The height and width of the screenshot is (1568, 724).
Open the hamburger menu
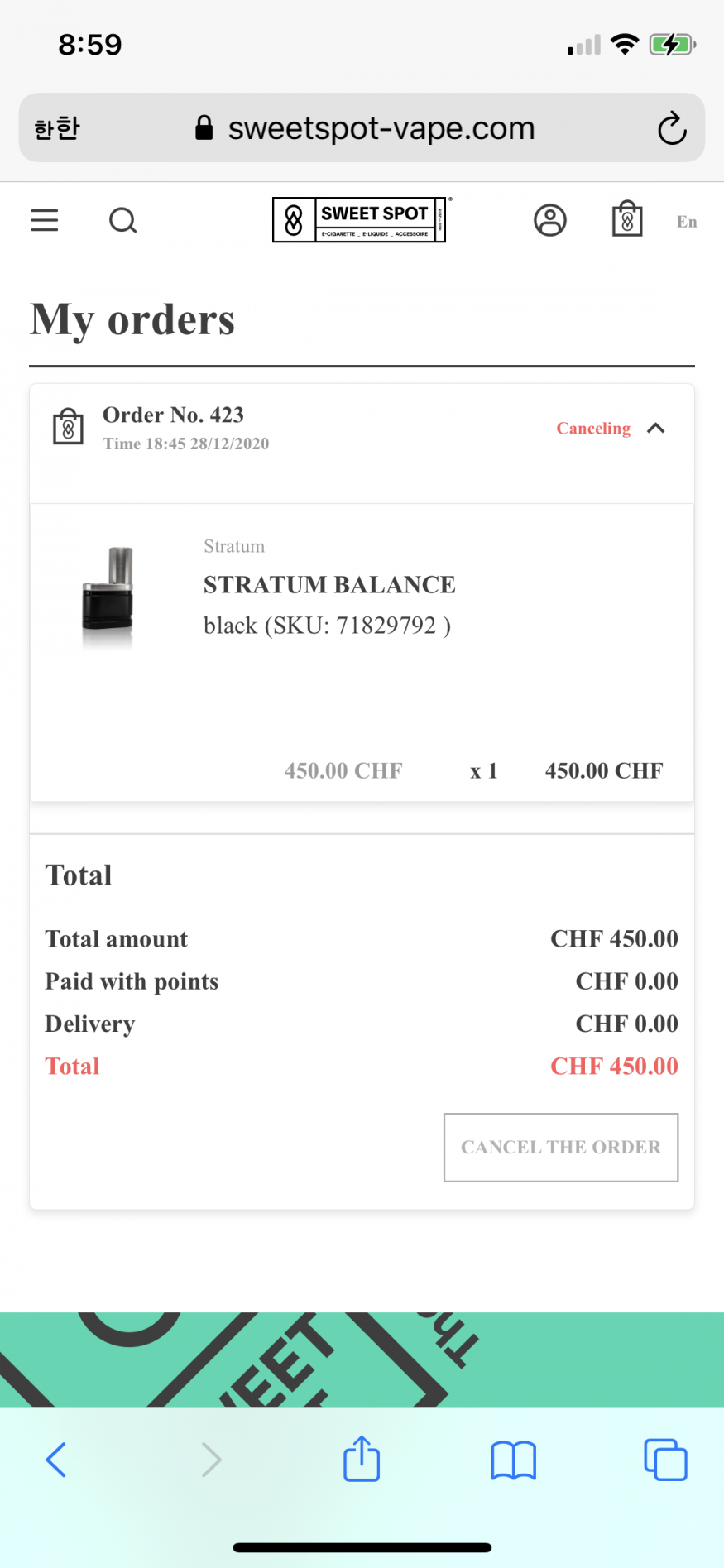45,220
